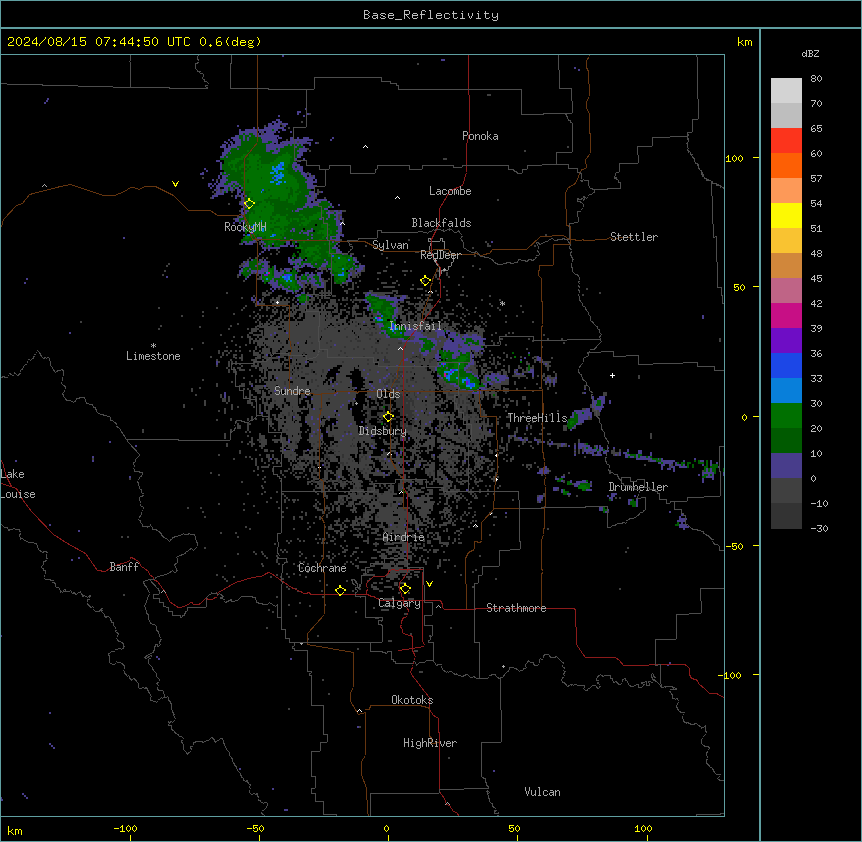862x842 pixels.
Task: Click the -50 tick label on vertical axis
Action: 734,546
